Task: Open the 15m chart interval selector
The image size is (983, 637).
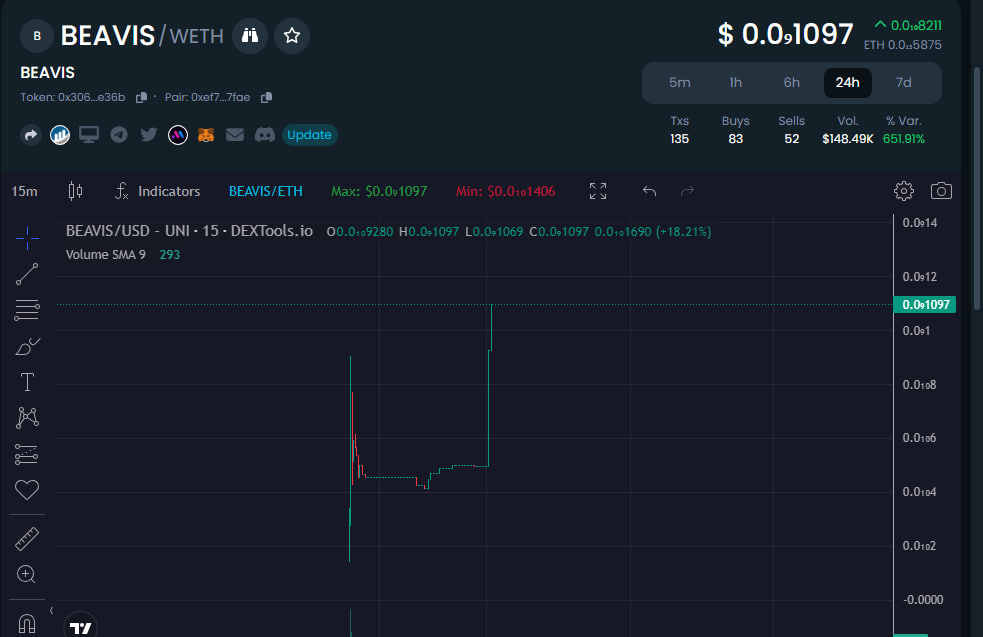Action: tap(24, 191)
